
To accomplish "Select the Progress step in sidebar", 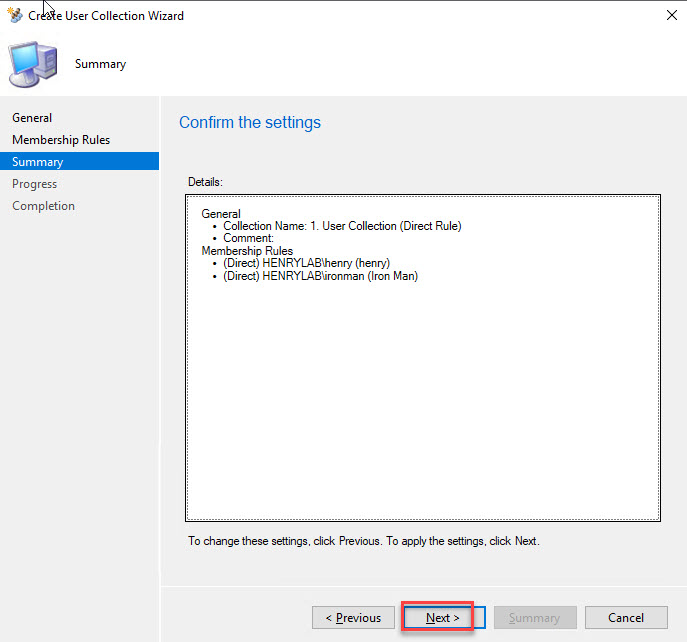I will pyautogui.click(x=34, y=184).
